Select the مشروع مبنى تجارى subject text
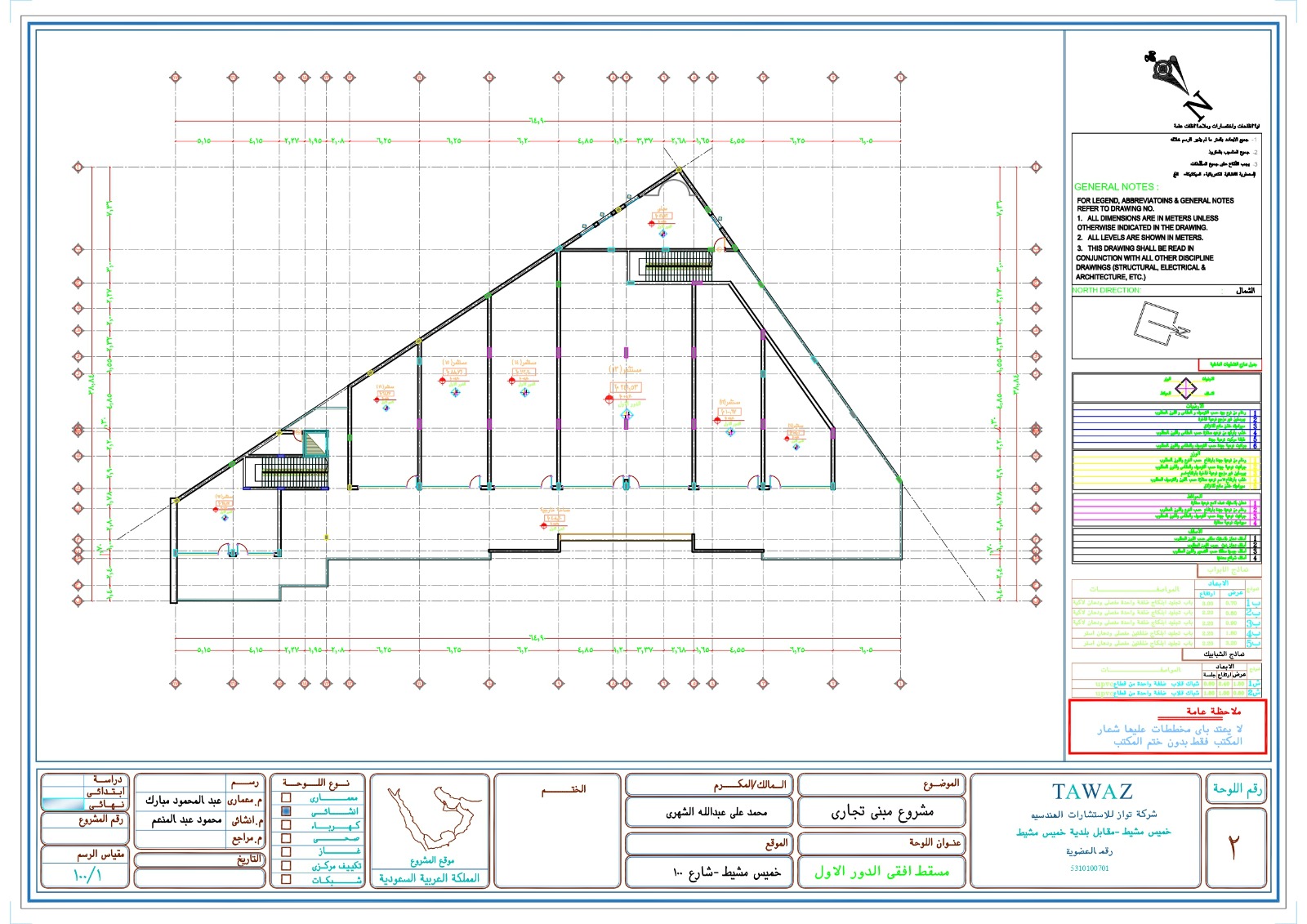 point(882,812)
